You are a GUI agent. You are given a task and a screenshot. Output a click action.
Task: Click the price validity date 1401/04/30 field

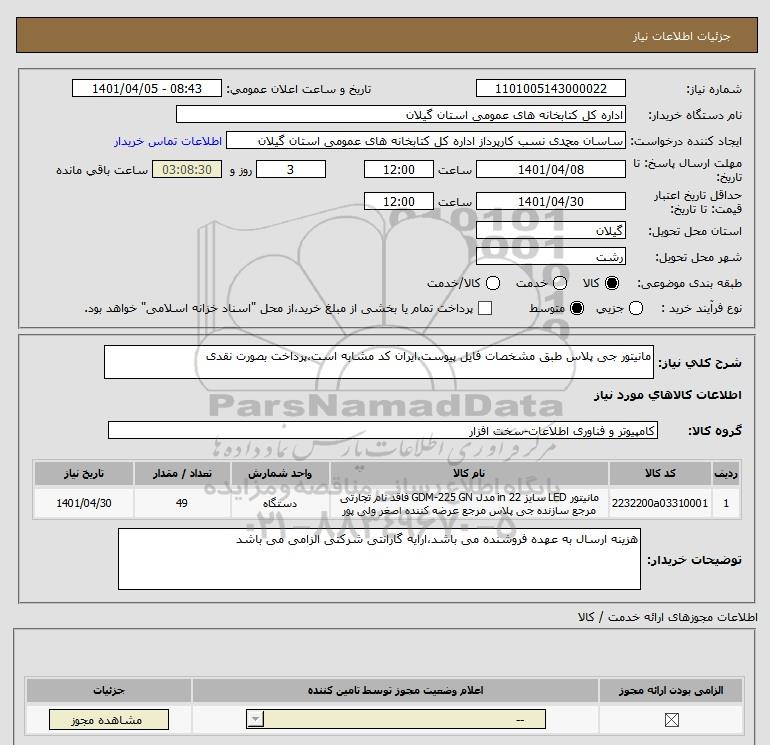tap(550, 201)
